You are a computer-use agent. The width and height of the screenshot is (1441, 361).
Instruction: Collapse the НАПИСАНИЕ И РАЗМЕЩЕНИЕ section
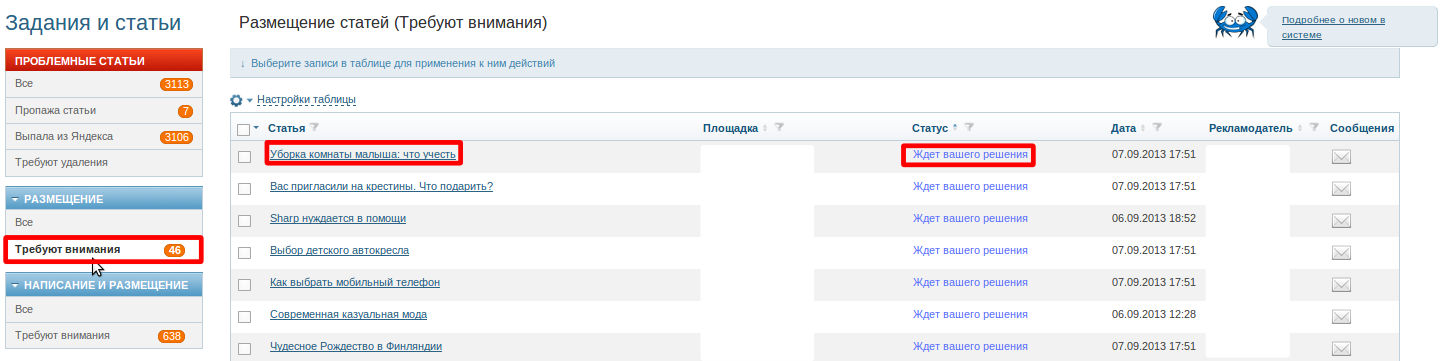(x=14, y=285)
